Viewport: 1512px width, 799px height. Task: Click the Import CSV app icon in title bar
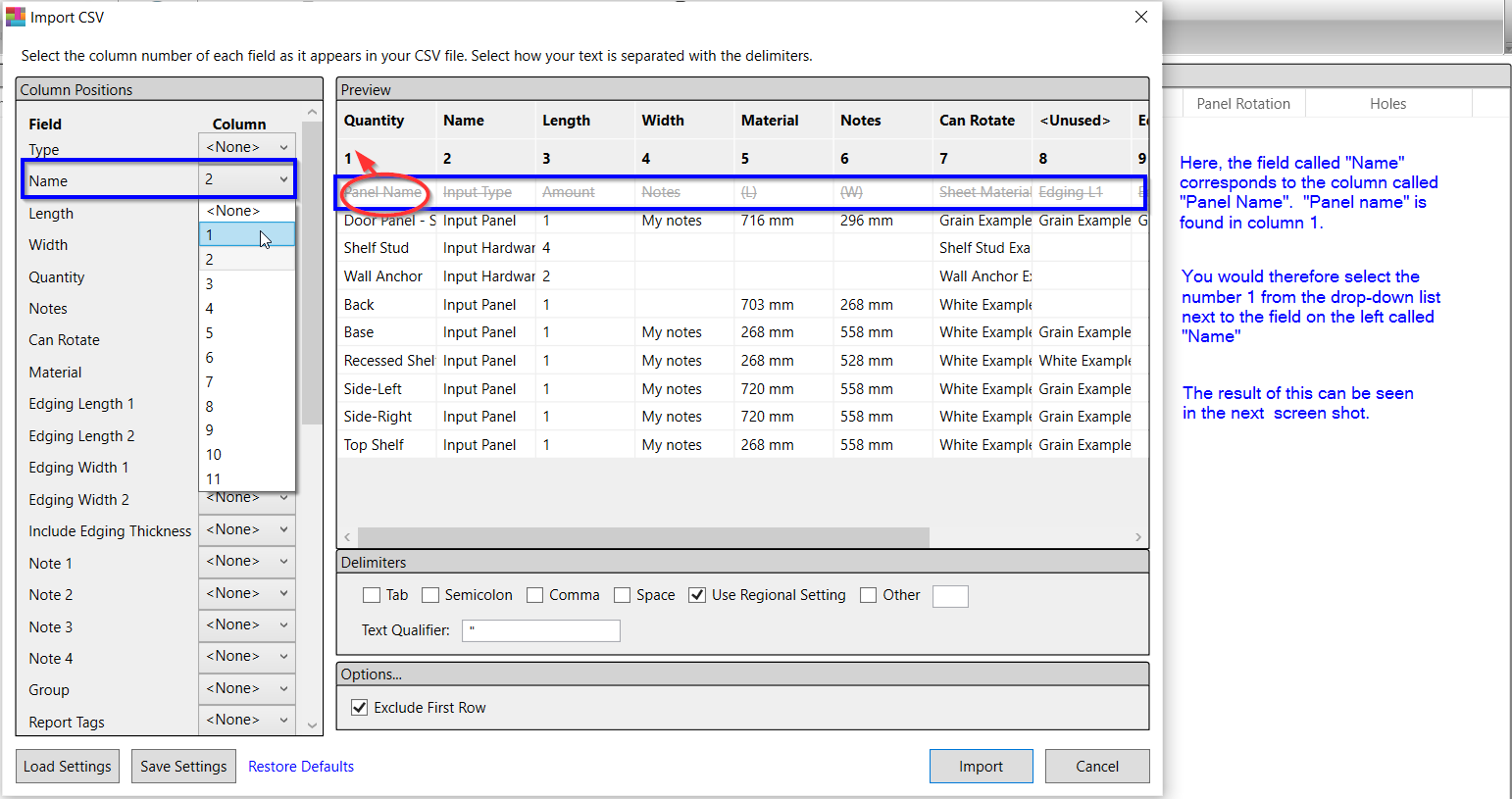(16, 17)
